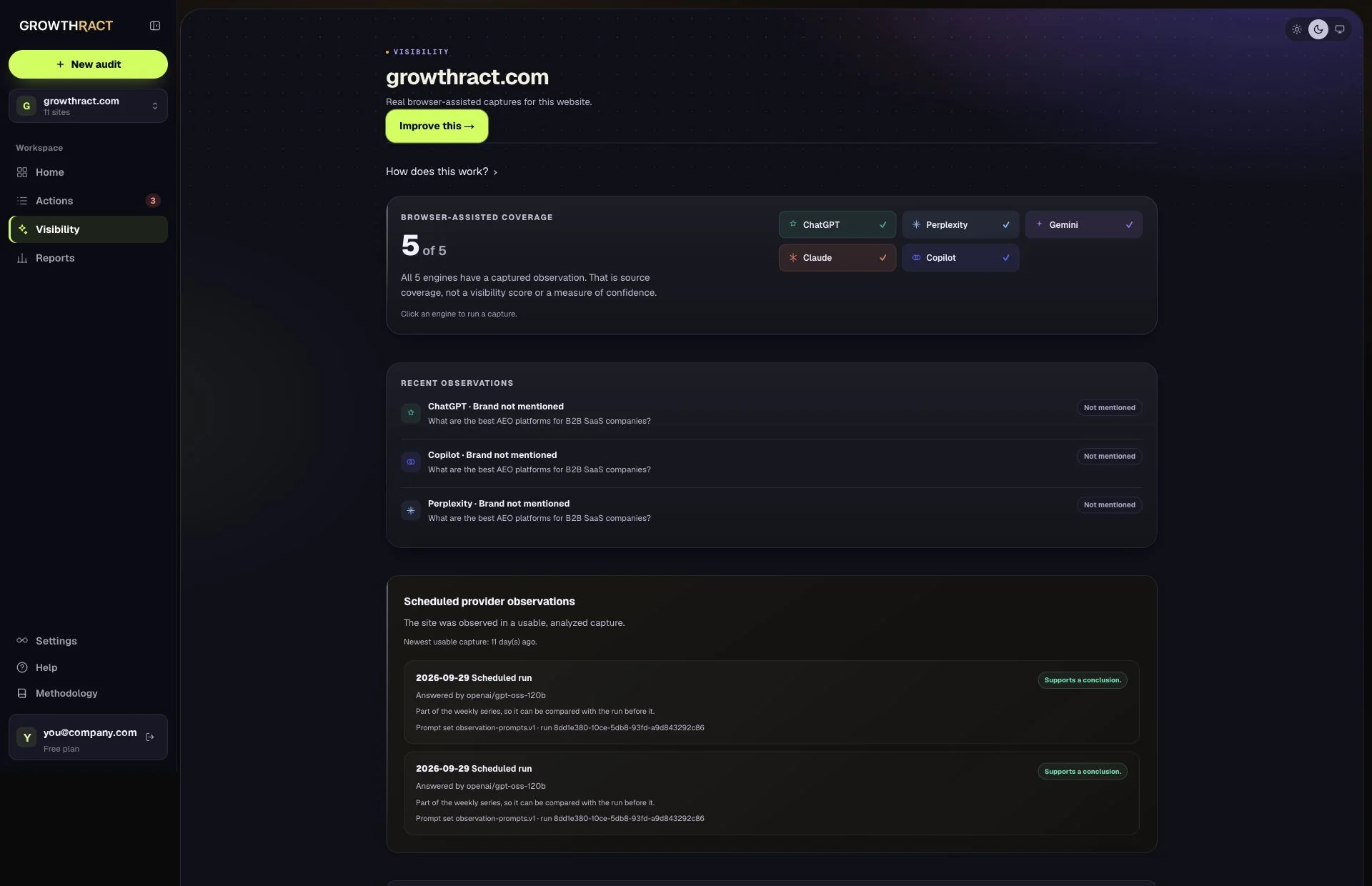Run a capture with Gemini engine
The image size is (1372, 886).
pyautogui.click(x=1083, y=224)
